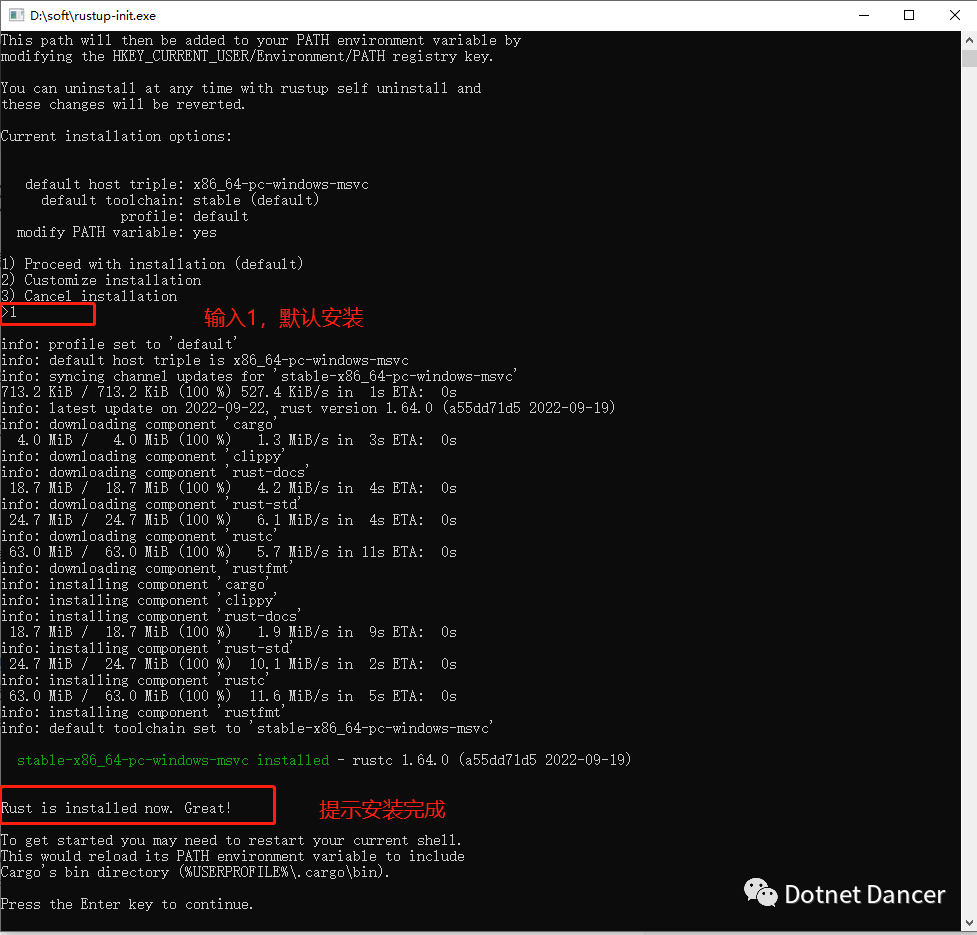
Task: Click the installing component 'clippy' line
Action: 140,600
